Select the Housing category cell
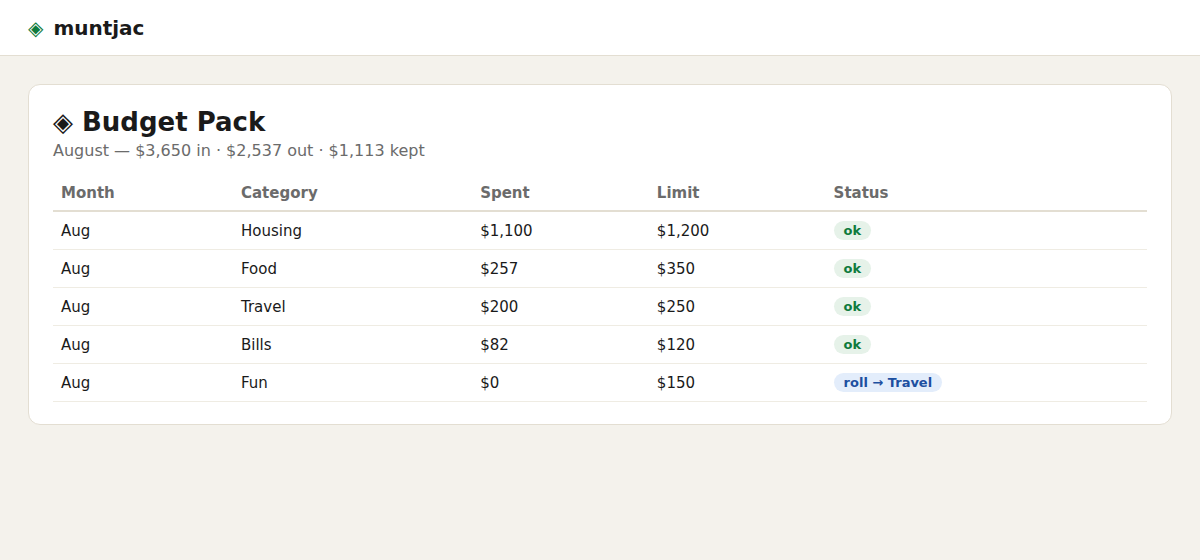This screenshot has width=1200, height=560. coord(271,231)
